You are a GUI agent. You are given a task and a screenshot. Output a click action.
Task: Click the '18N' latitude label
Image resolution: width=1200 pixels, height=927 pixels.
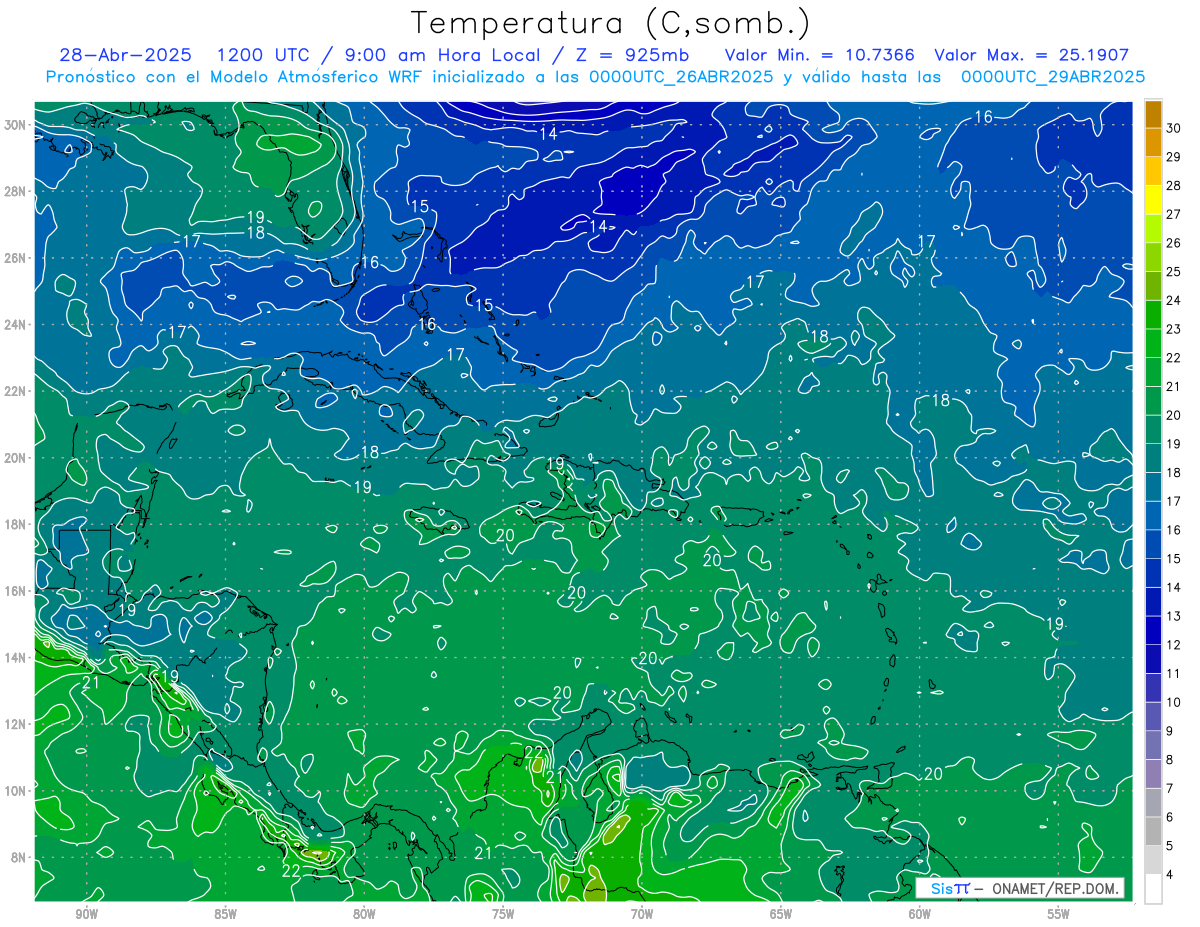click(15, 524)
